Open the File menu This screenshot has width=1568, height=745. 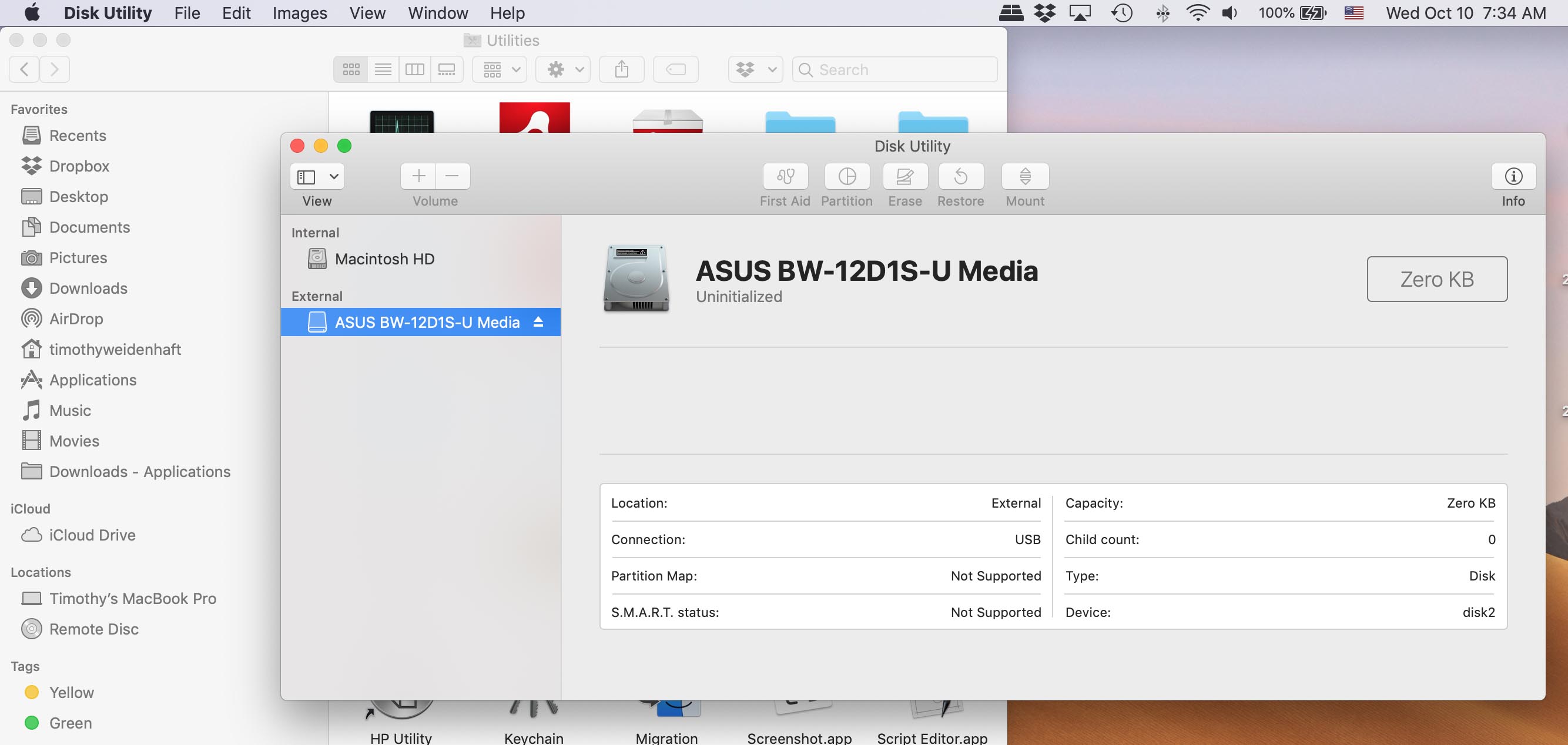(187, 13)
